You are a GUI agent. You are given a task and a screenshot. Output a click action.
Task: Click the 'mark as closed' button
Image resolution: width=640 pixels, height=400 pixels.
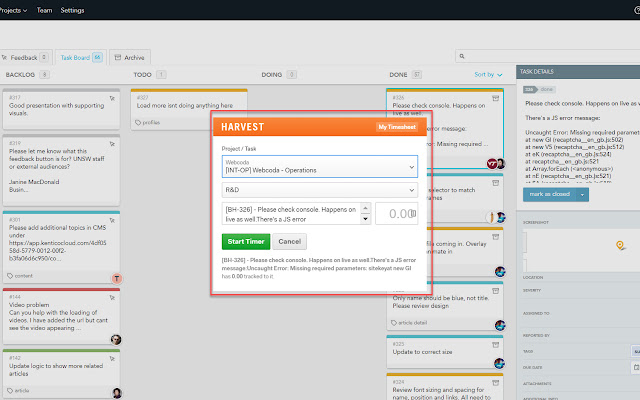550,195
